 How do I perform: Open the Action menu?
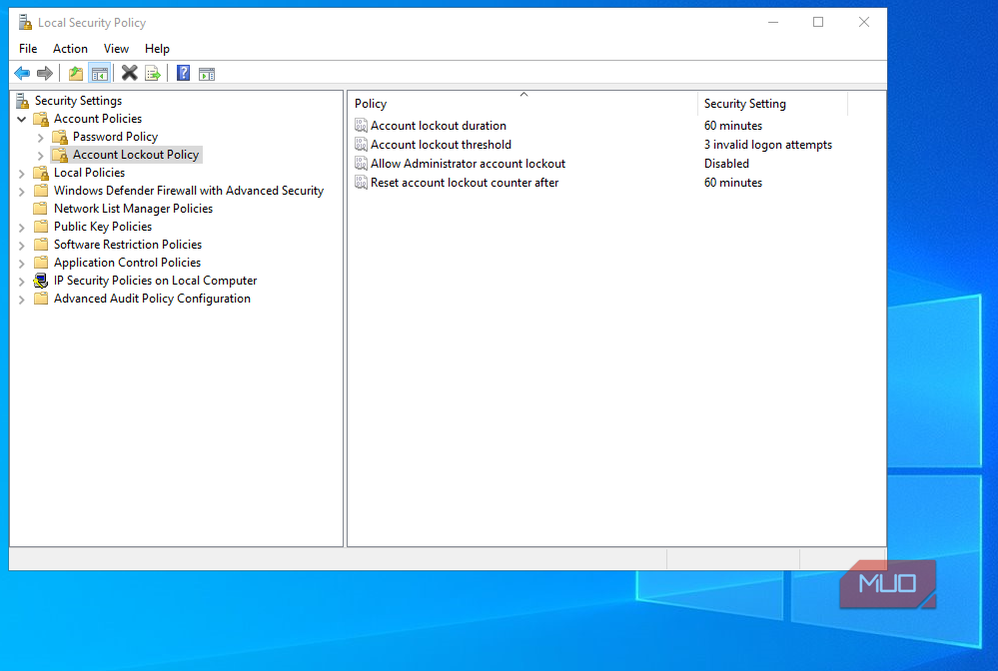[70, 49]
